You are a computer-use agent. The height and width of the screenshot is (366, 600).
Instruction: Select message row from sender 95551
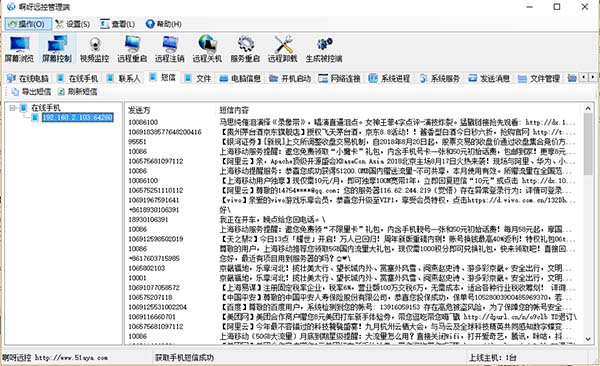tap(351, 142)
